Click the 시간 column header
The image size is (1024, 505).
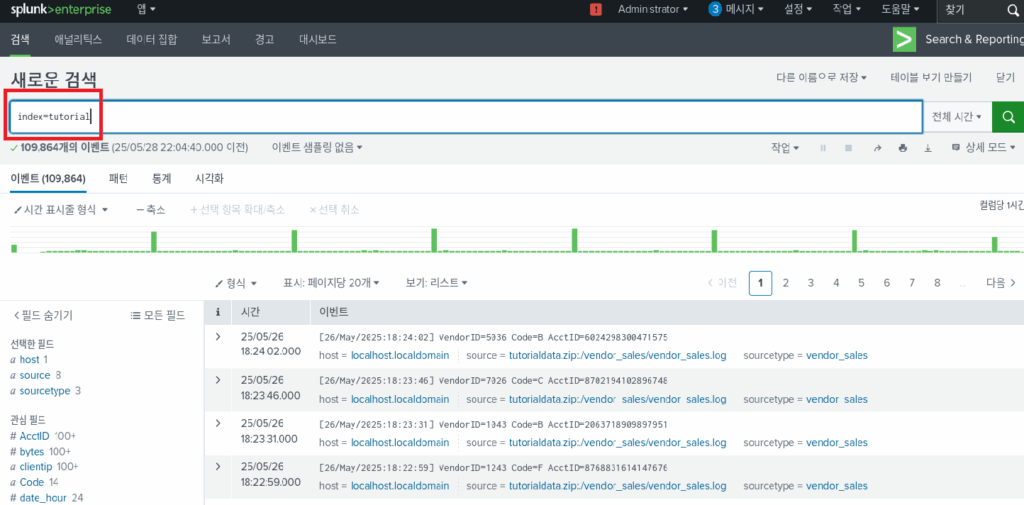pos(251,312)
